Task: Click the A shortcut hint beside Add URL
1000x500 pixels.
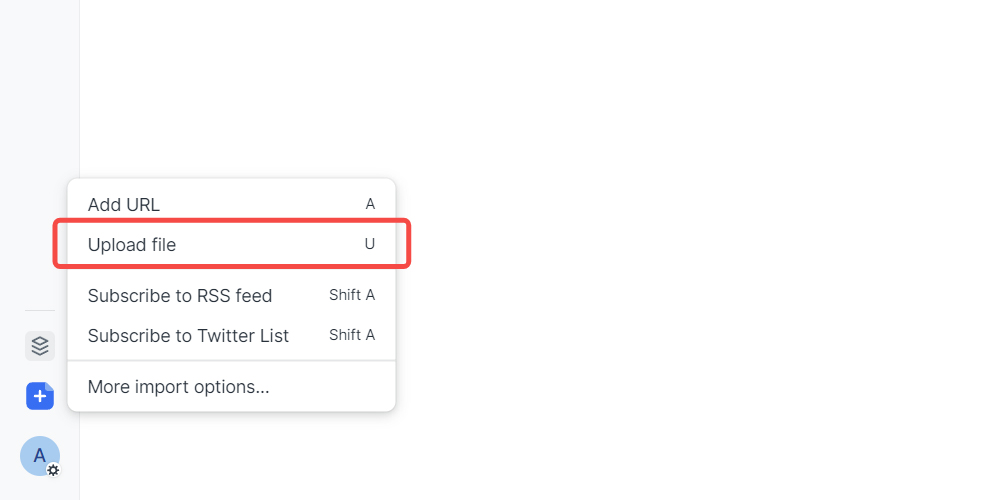Action: click(x=370, y=204)
